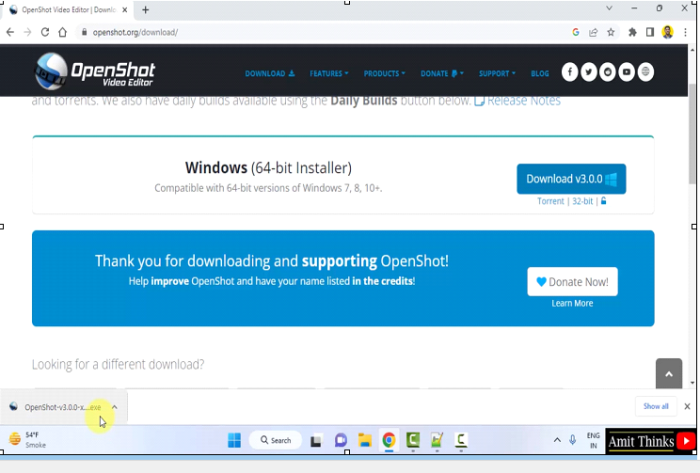Viewport: 700px width, 473px height.
Task: Click the "Windows (64-bit Installer)" heading
Action: (x=268, y=168)
